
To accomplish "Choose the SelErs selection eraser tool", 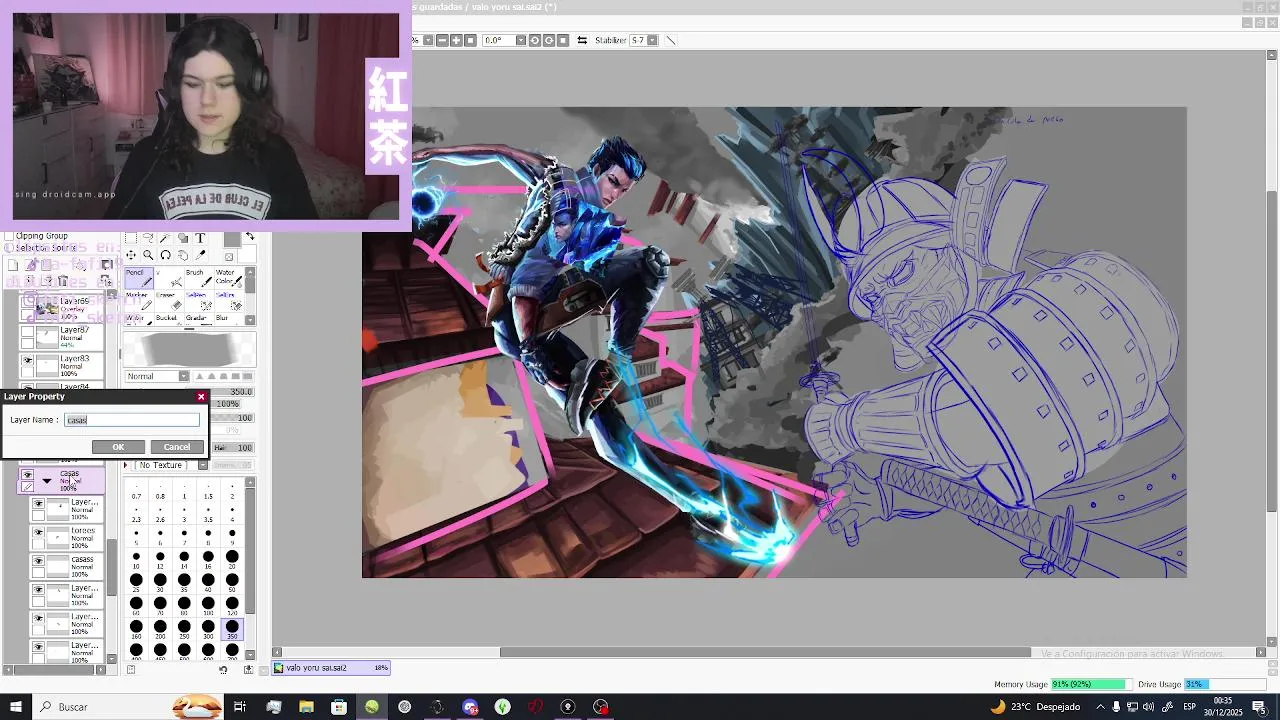I will click(229, 301).
